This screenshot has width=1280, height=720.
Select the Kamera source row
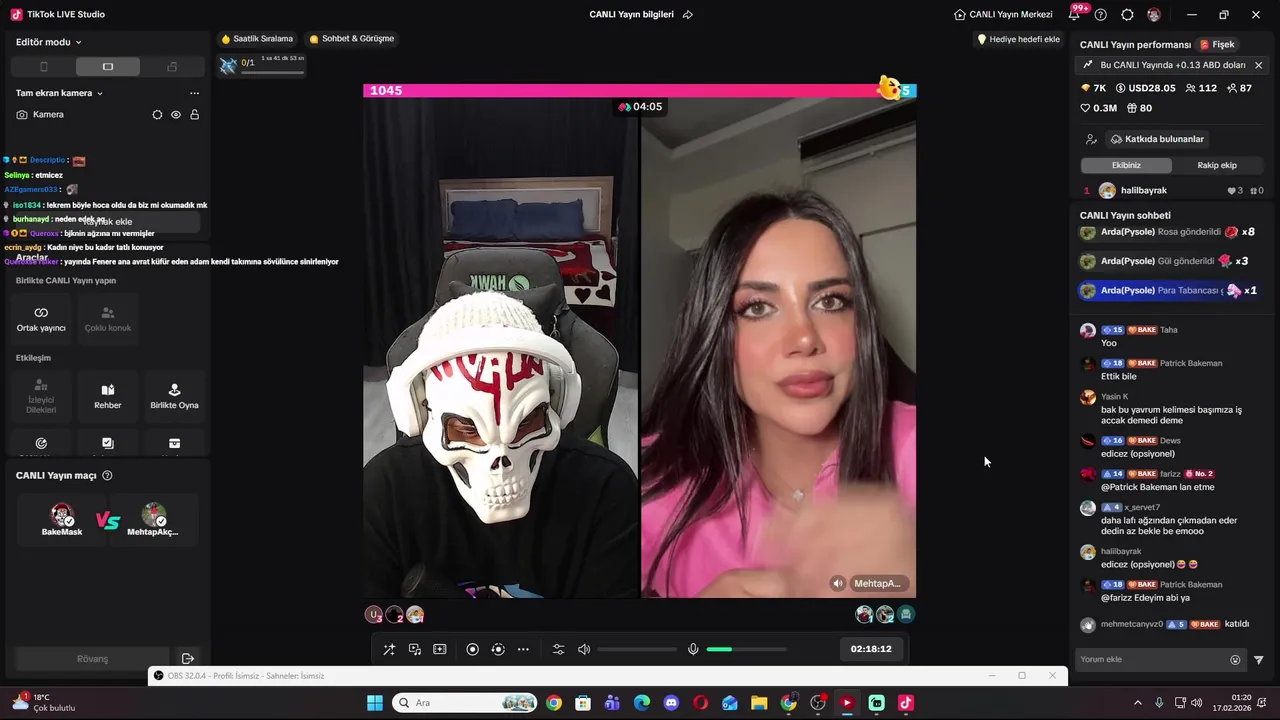point(107,115)
